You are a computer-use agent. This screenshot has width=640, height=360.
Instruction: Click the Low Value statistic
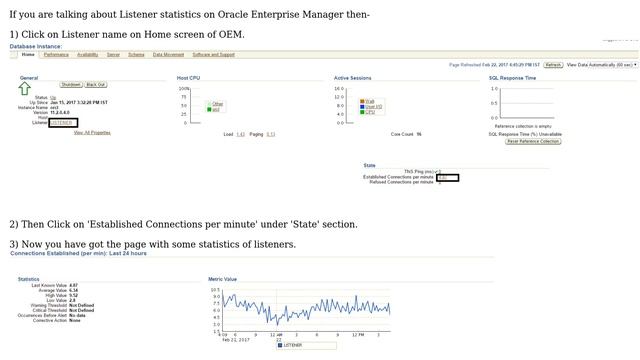coord(72,300)
